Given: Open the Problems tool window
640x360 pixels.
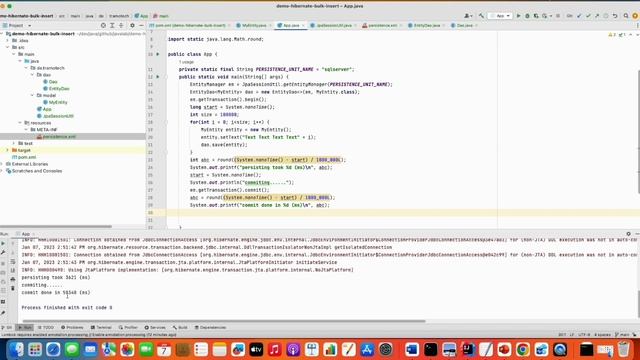Looking at the screenshot, I should (72, 327).
